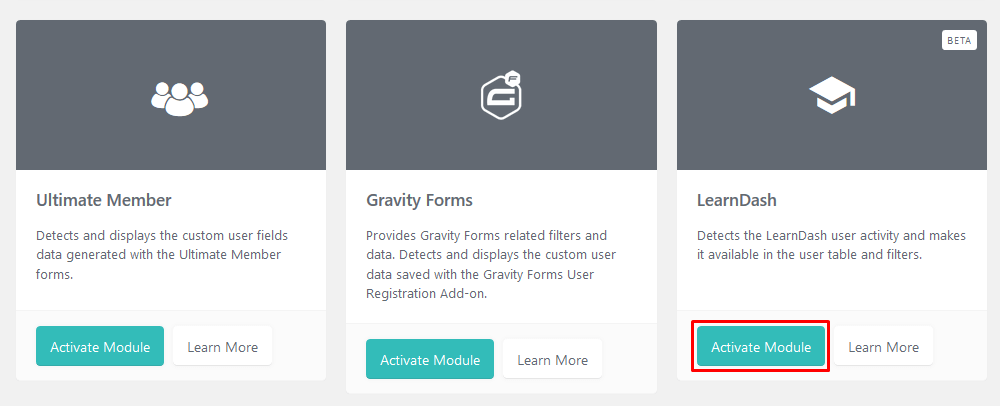Viewport: 1000px width, 406px height.
Task: Click the Gravity Forms description paragraph
Action: 491,265
